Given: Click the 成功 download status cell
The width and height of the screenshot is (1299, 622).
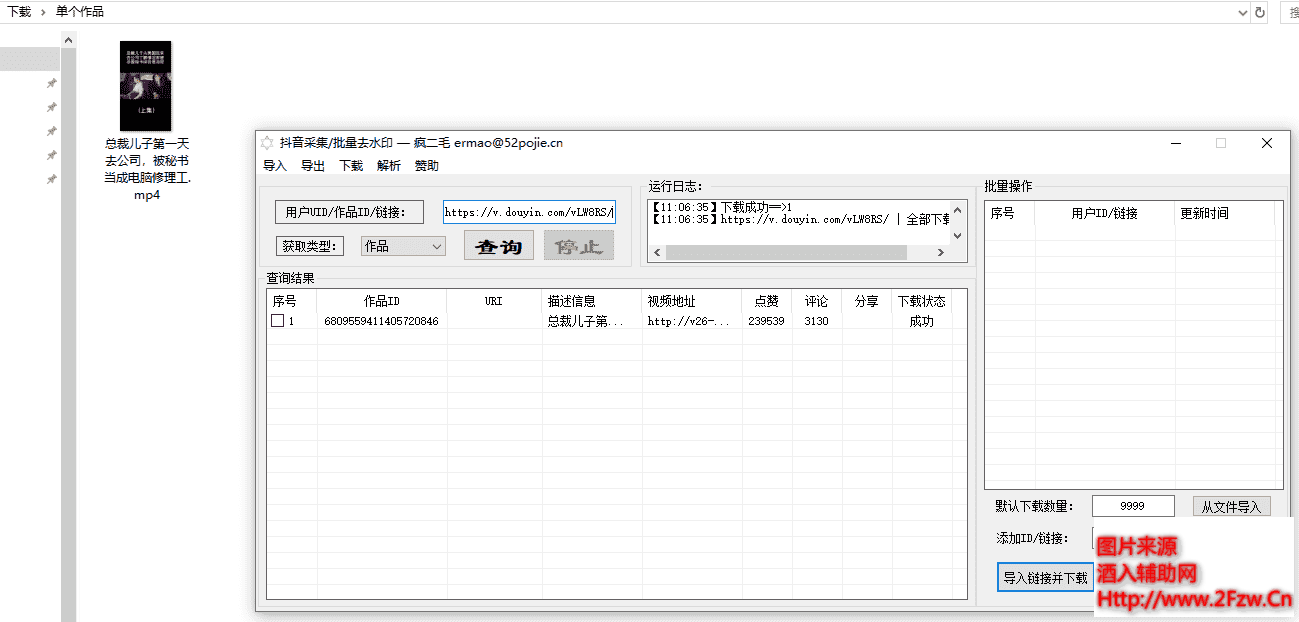Looking at the screenshot, I should point(921,321).
